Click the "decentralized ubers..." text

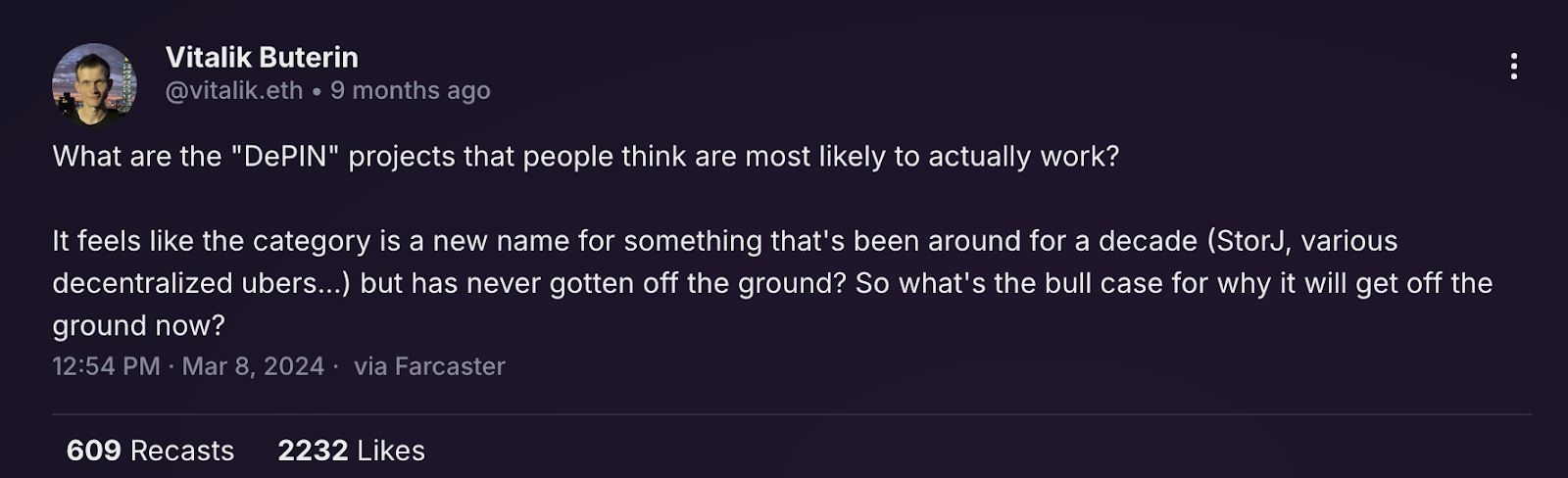201,283
